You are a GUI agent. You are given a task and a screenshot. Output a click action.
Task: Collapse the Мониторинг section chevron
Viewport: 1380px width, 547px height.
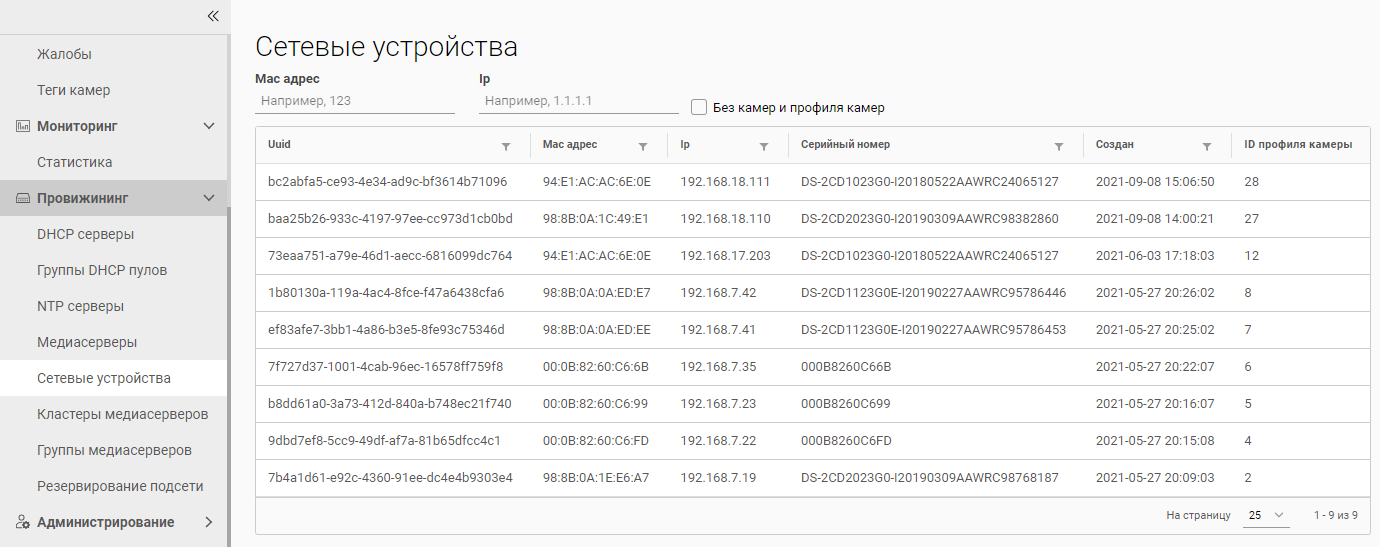[208, 126]
